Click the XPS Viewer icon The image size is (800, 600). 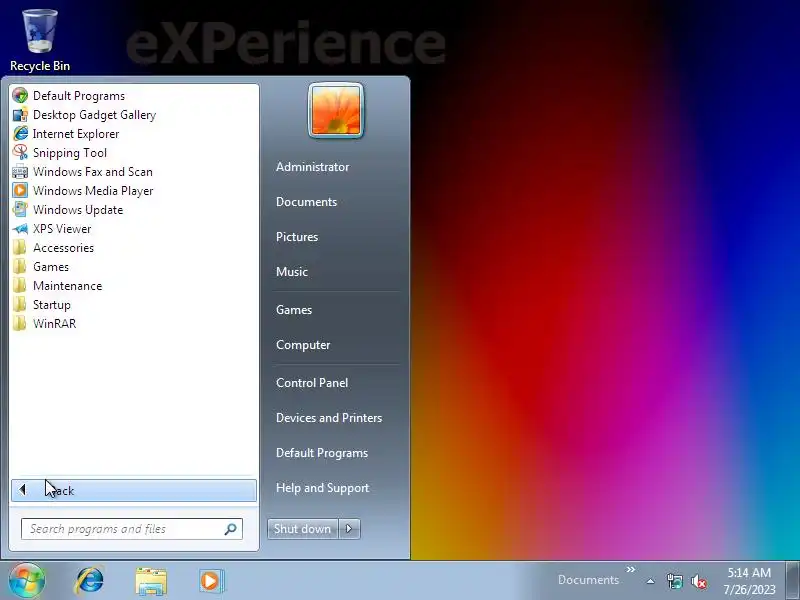20,229
